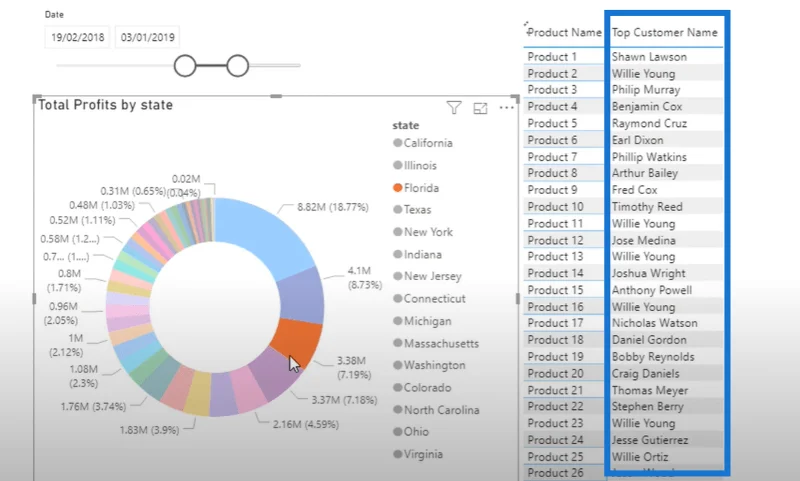Click the Michigan legend marker dot

click(x=397, y=321)
